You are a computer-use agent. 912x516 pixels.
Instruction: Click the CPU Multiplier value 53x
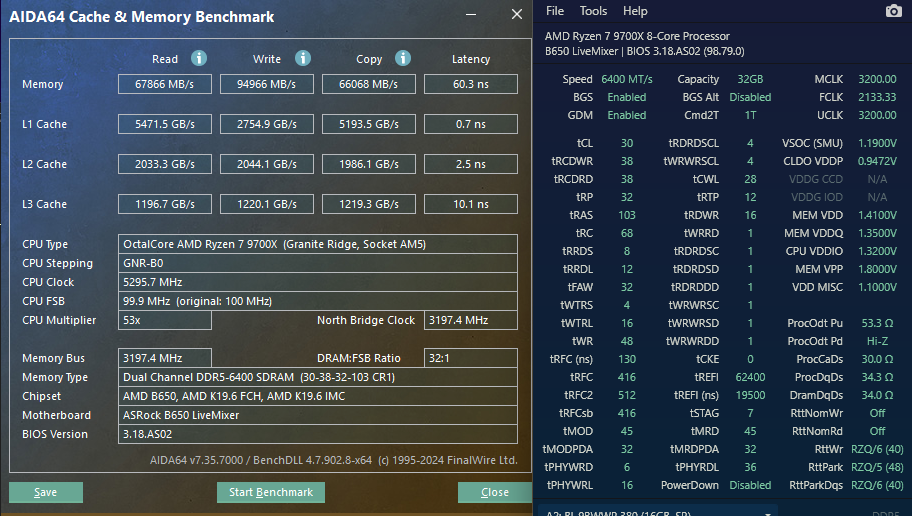(165, 320)
